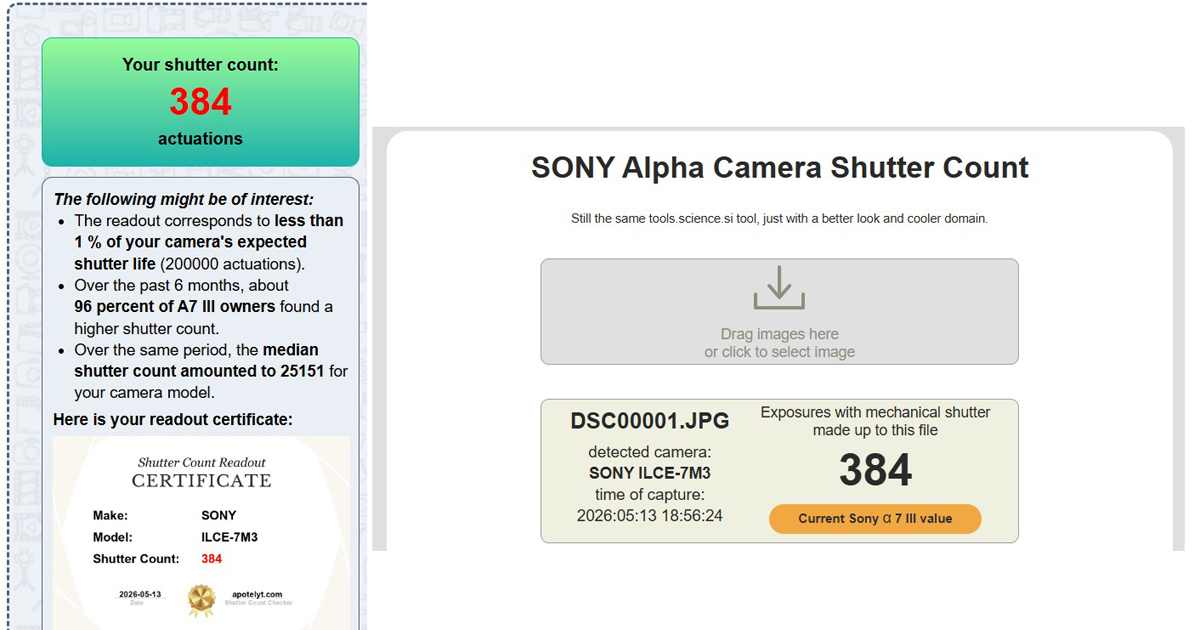The height and width of the screenshot is (630, 1200).
Task: Click the shutter count readout certificate image
Action: pos(202,532)
